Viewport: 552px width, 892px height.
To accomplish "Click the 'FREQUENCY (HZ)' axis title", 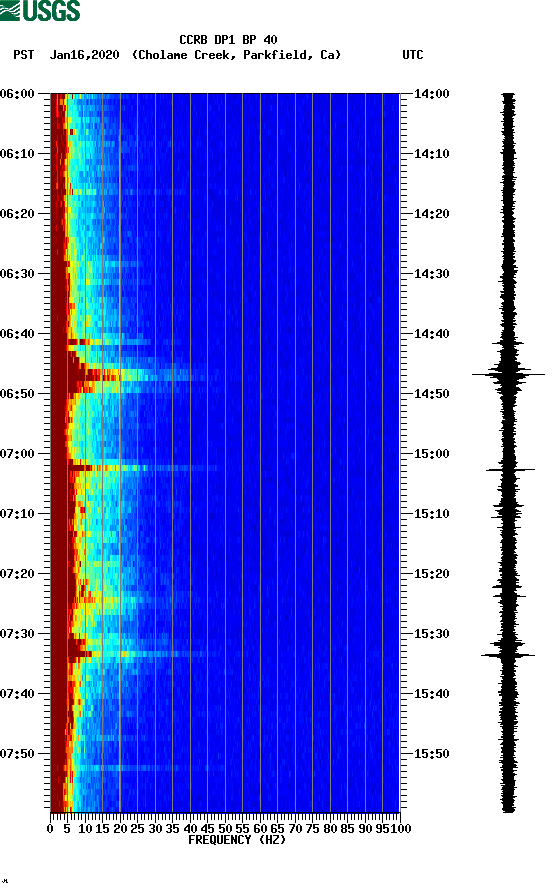I will click(x=237, y=840).
